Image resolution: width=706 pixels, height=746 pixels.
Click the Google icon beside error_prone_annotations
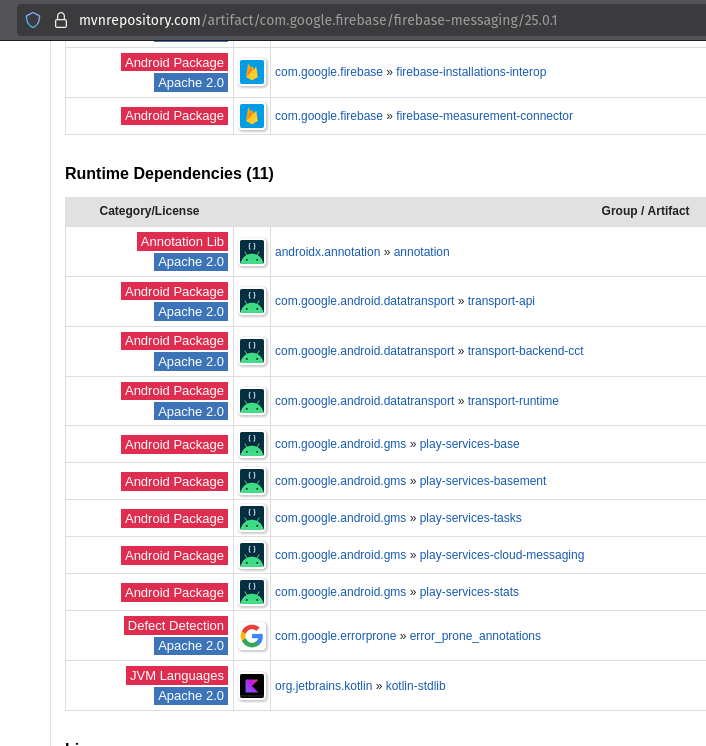coord(252,636)
